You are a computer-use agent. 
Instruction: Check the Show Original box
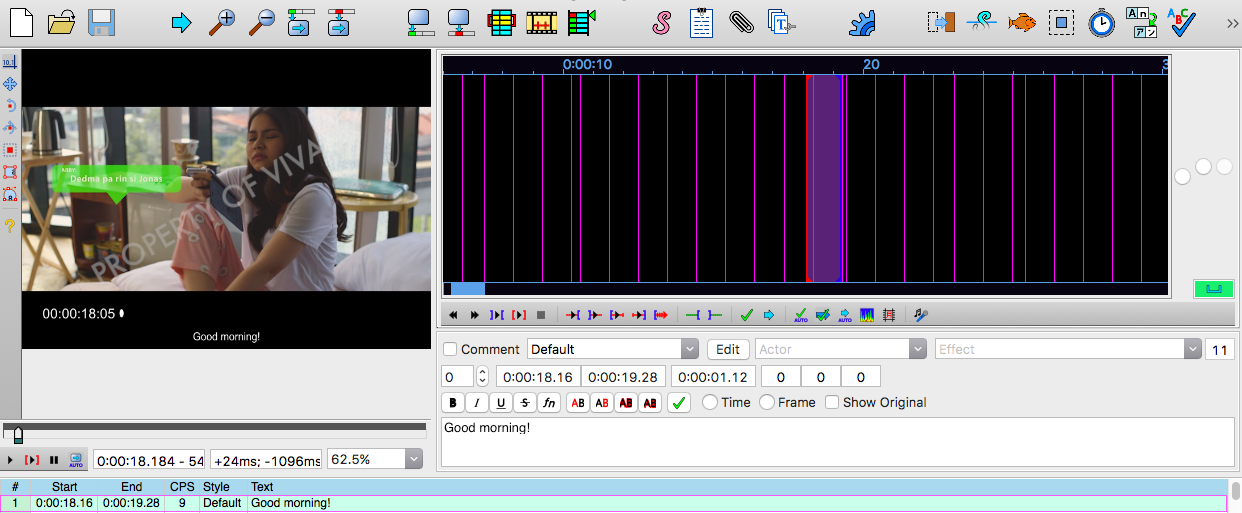(x=832, y=402)
